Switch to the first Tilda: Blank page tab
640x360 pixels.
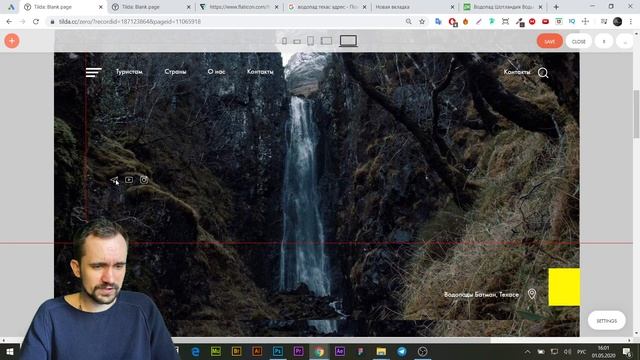63,7
